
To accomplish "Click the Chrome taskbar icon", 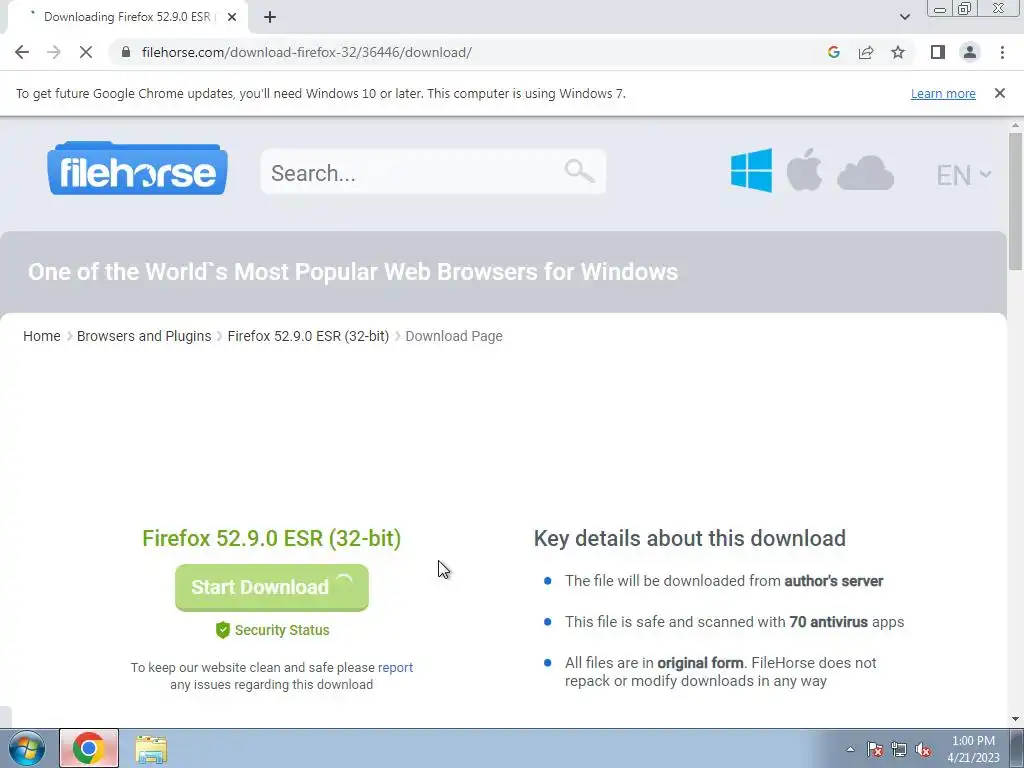I will coord(89,748).
